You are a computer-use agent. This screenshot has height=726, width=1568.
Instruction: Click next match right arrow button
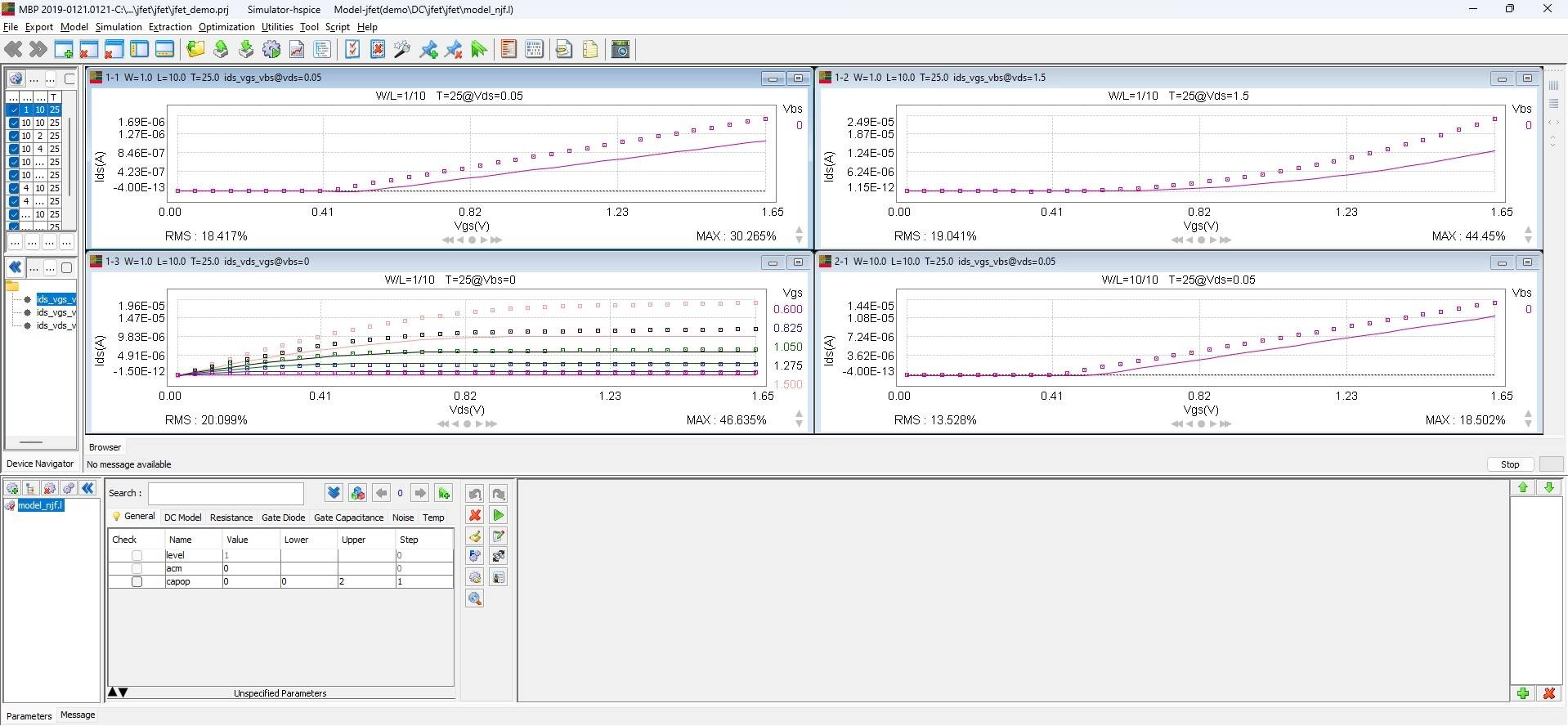419,493
